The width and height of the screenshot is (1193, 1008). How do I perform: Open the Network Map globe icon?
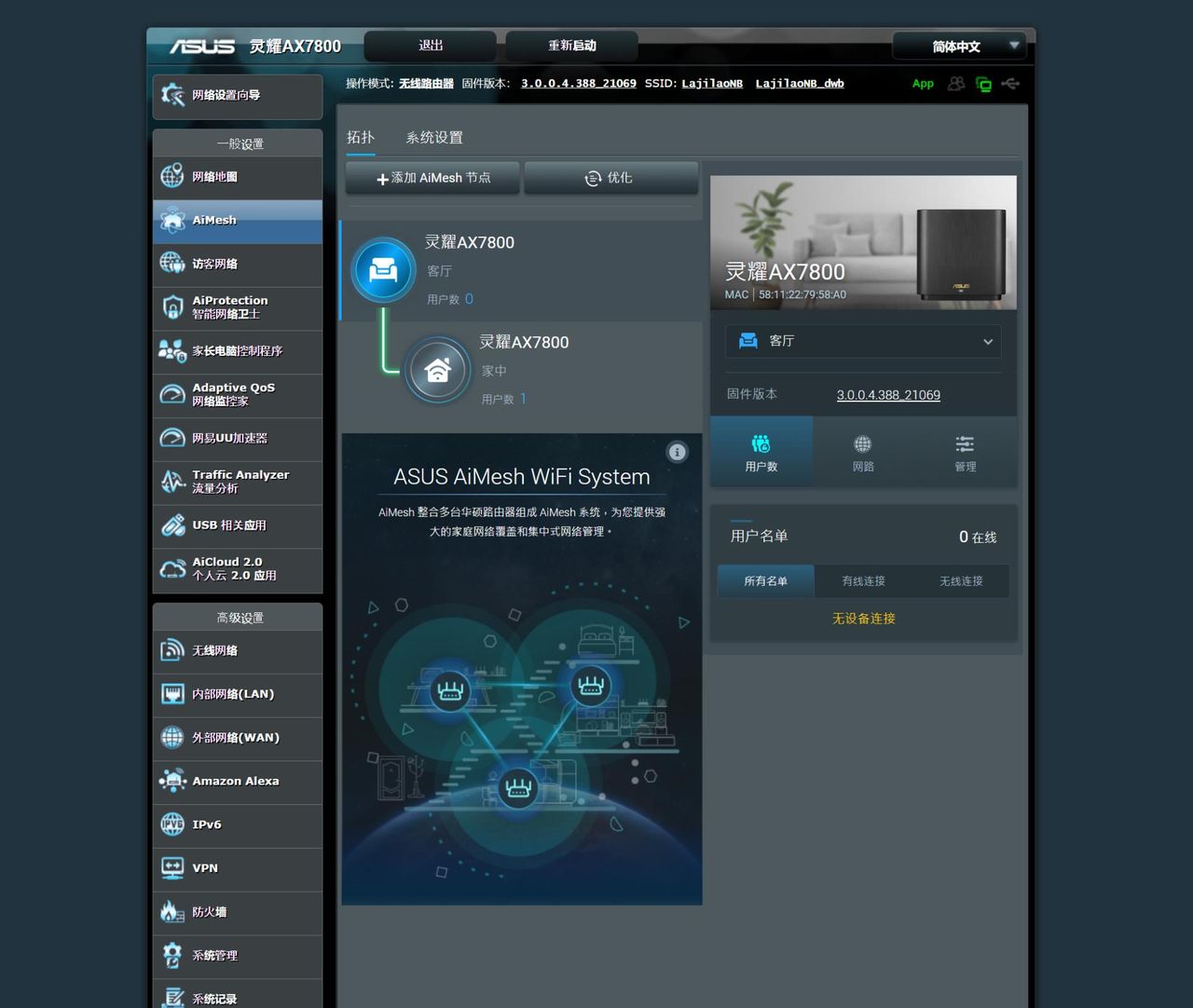pyautogui.click(x=172, y=176)
